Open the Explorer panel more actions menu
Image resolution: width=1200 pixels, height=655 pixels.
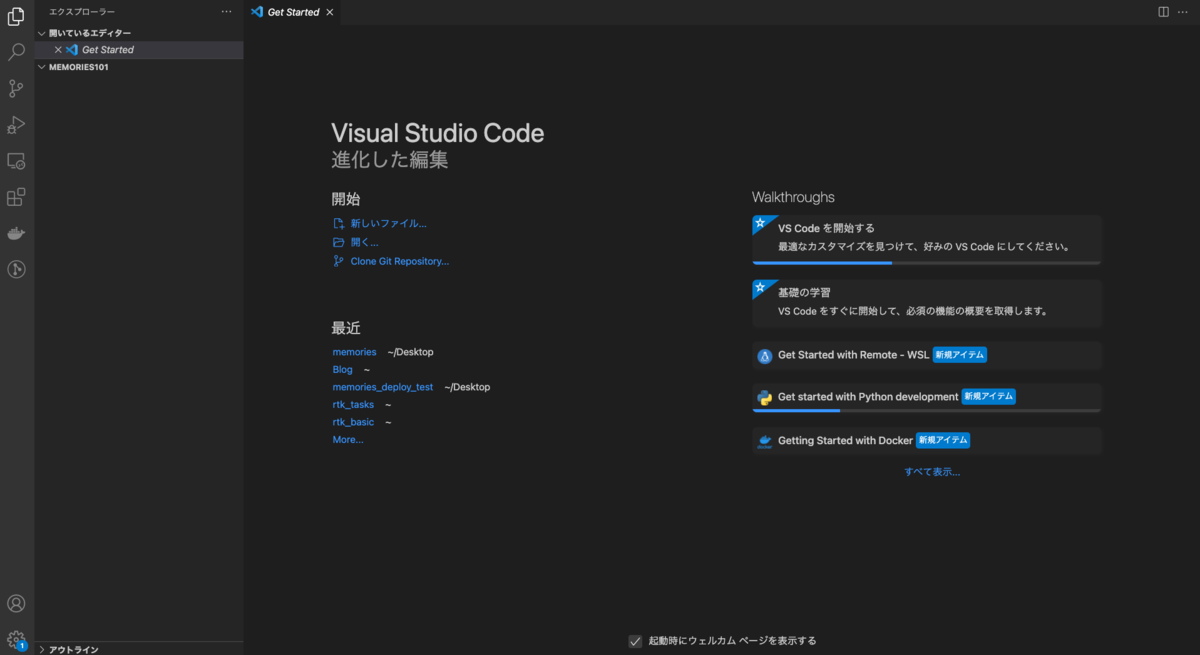227,11
